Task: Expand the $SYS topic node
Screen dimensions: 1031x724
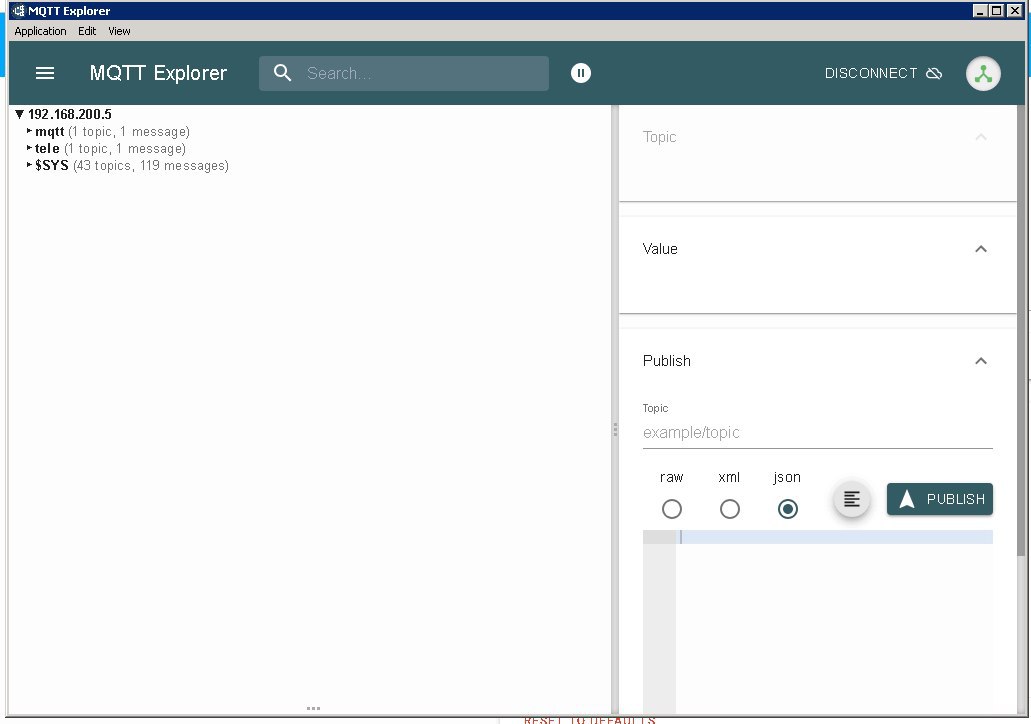Action: (x=30, y=165)
